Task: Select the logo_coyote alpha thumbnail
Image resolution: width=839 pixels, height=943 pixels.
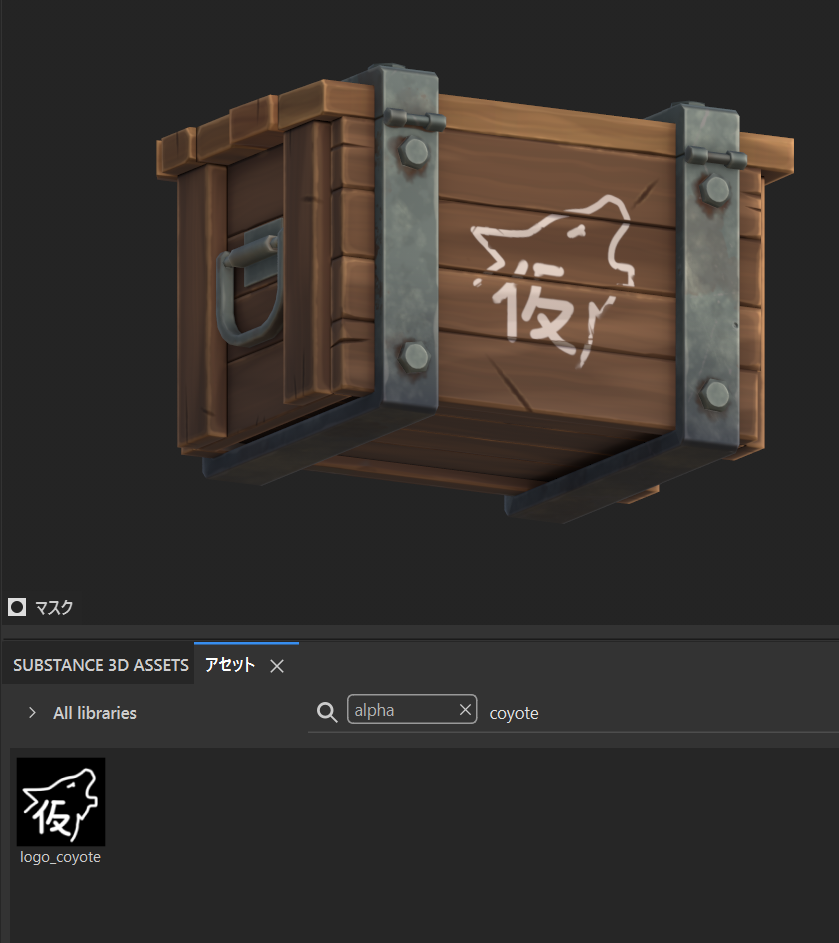Action: [x=61, y=802]
